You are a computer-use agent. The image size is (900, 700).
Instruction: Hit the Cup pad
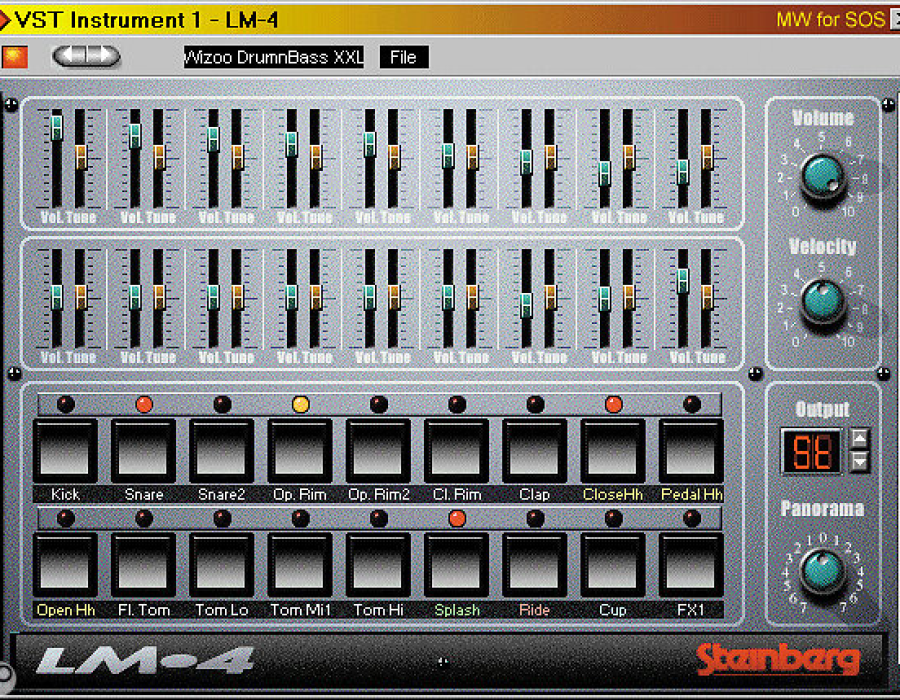613,565
